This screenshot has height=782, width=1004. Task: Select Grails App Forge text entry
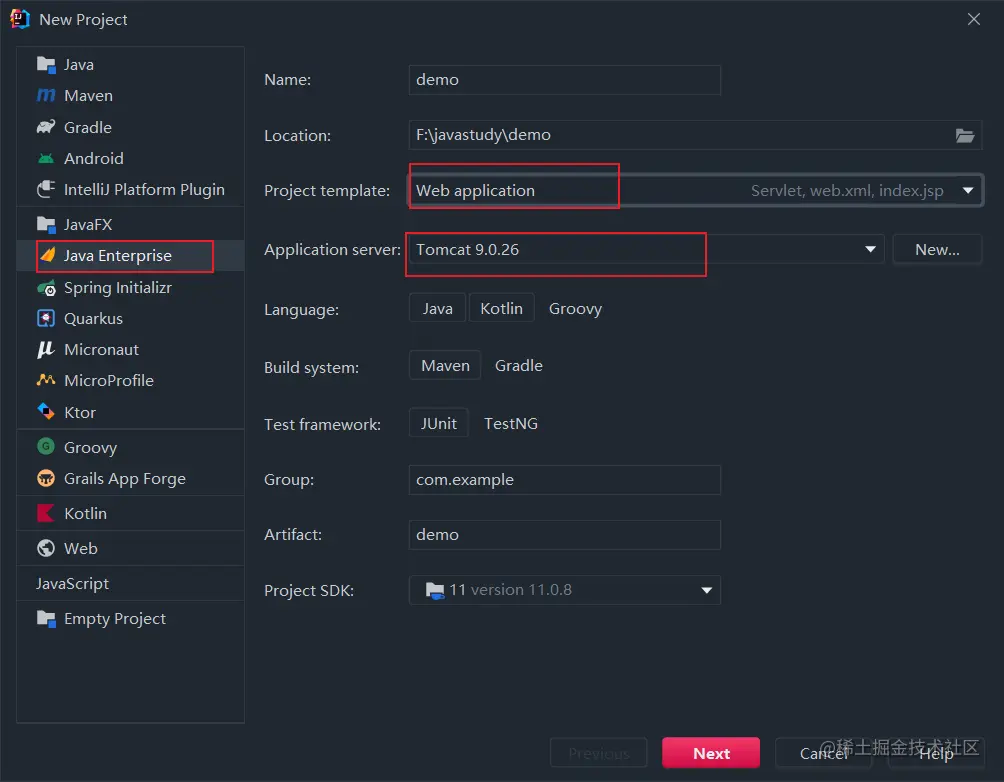[x=125, y=478]
